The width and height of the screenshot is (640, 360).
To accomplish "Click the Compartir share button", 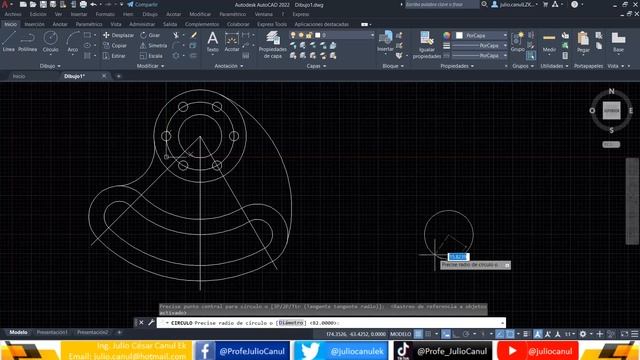I will click(142, 4).
